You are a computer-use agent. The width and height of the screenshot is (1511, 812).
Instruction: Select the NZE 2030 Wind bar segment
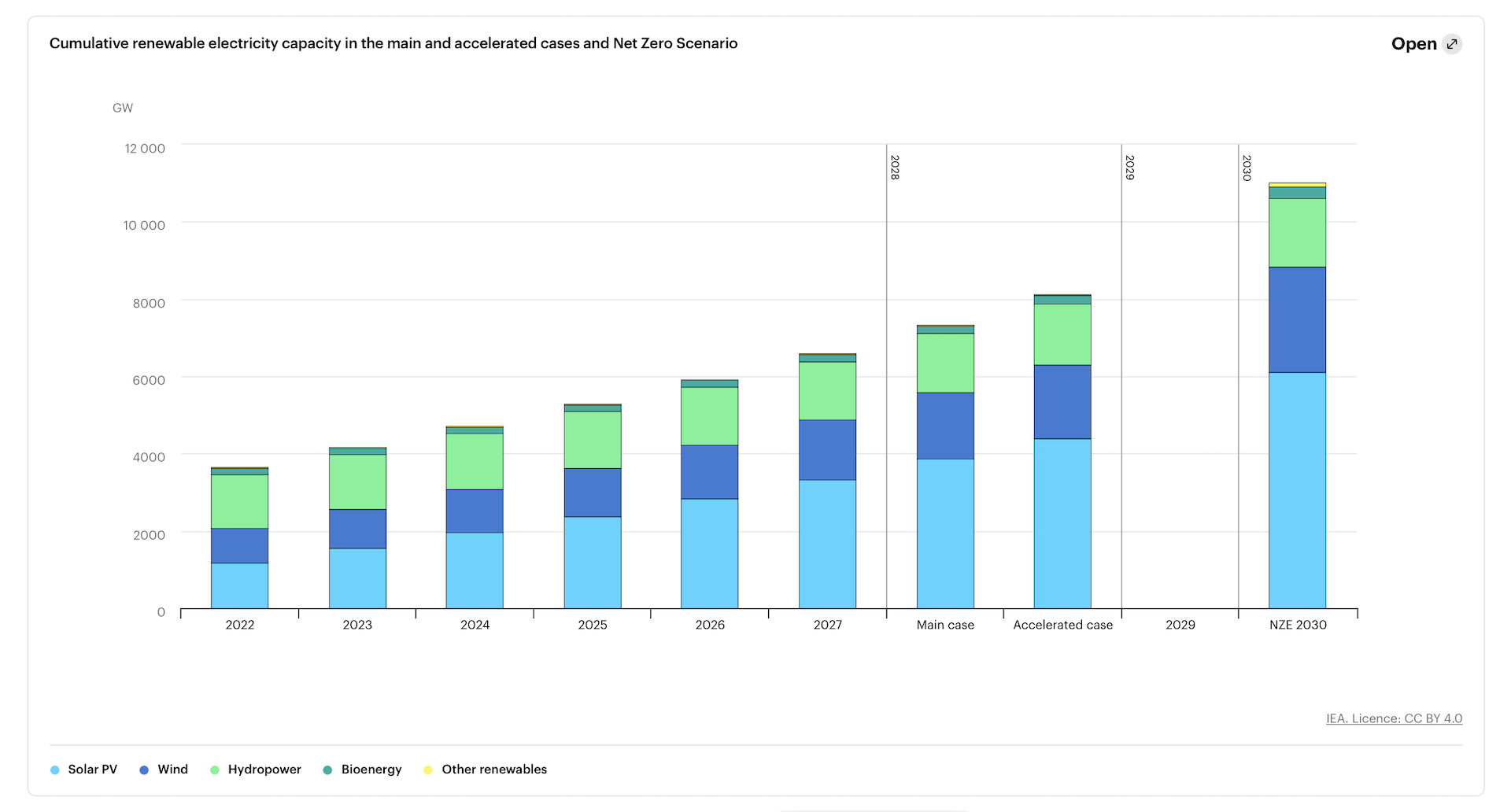click(1297, 319)
